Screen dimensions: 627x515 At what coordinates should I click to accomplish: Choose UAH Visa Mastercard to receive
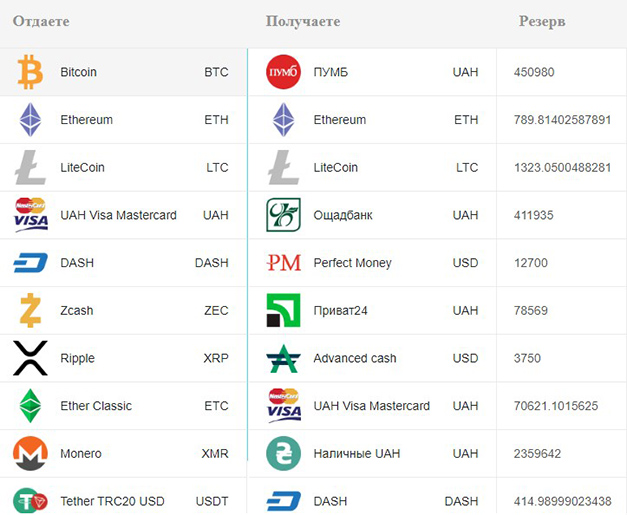pos(371,406)
